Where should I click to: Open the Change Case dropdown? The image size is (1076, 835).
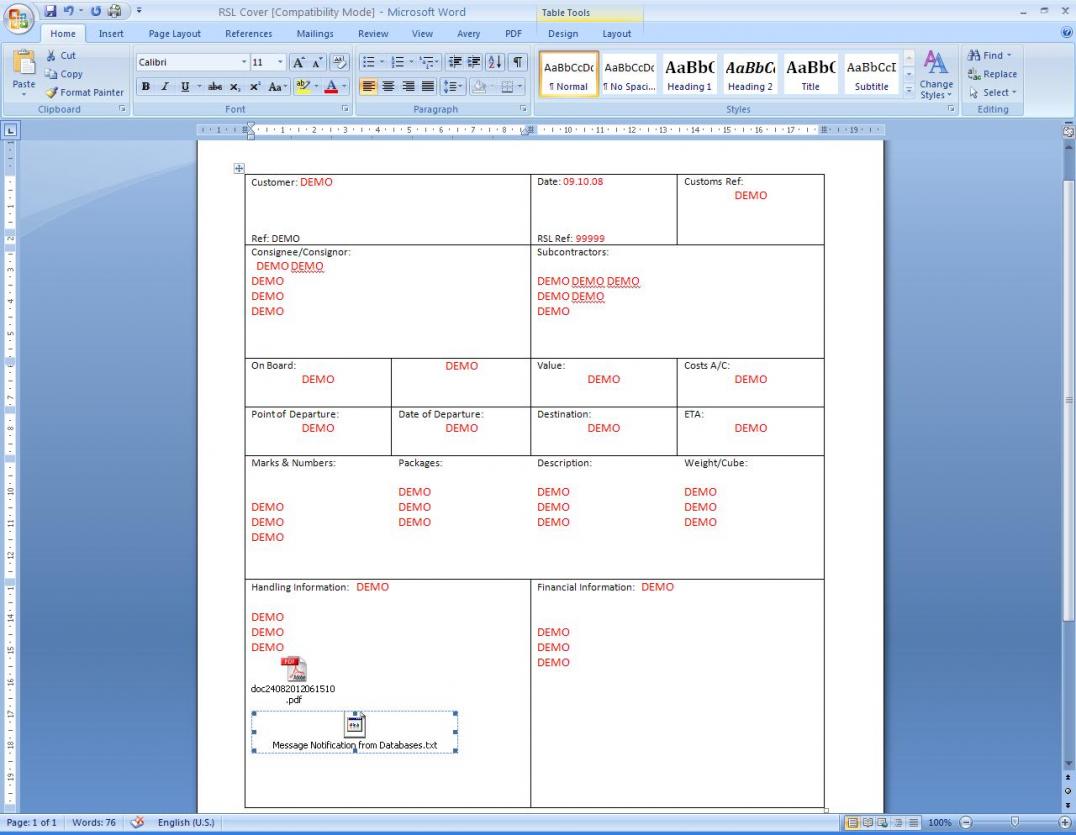pyautogui.click(x=278, y=86)
